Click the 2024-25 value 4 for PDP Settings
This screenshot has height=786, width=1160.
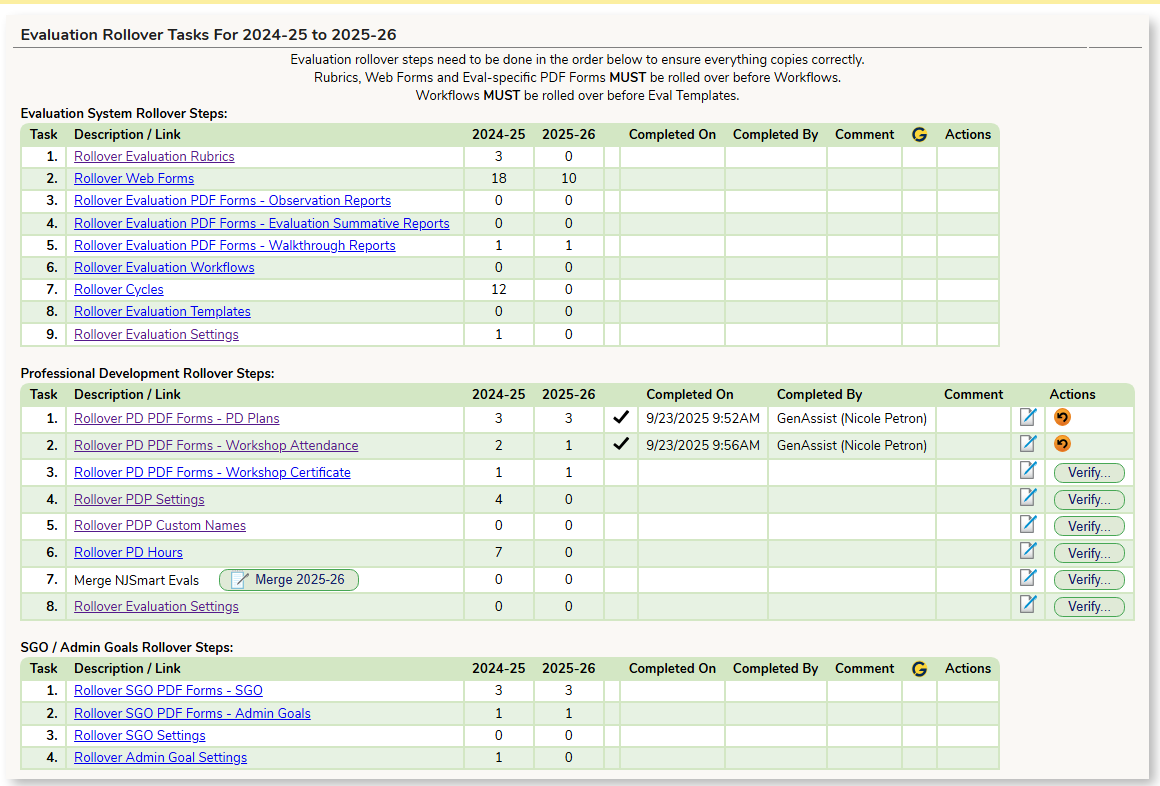coord(499,500)
